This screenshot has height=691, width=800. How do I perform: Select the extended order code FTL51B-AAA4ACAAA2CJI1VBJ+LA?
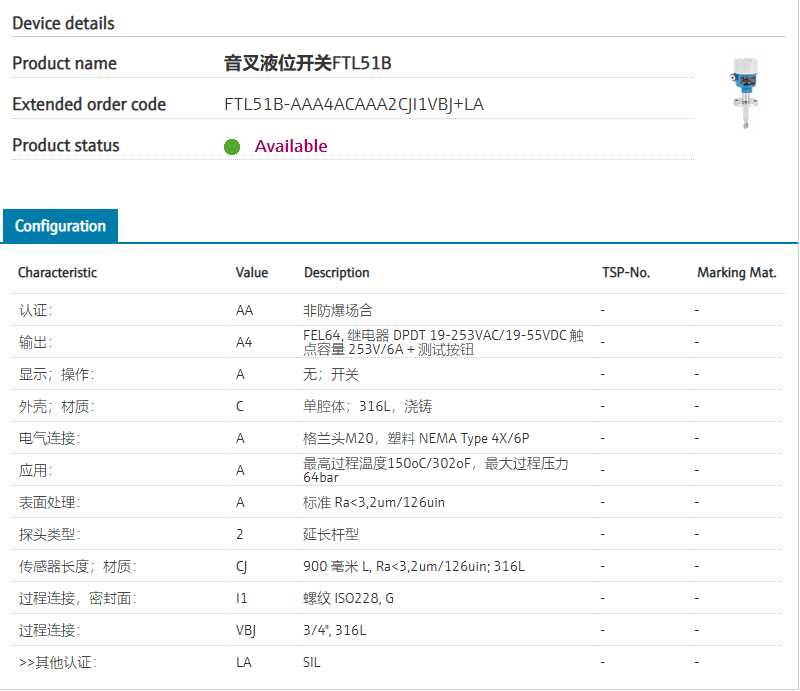(354, 105)
